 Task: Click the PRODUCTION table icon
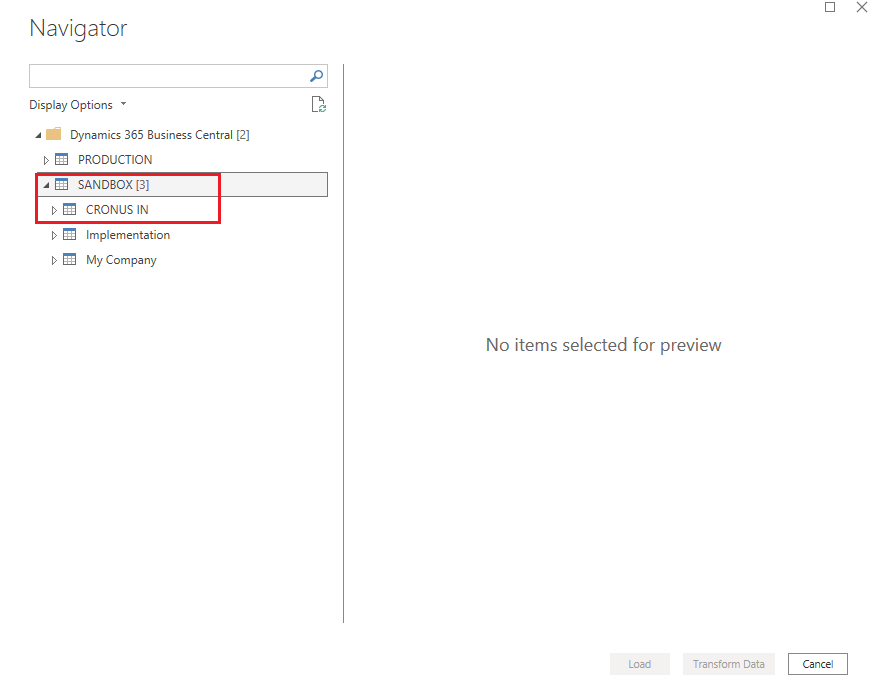click(x=61, y=160)
